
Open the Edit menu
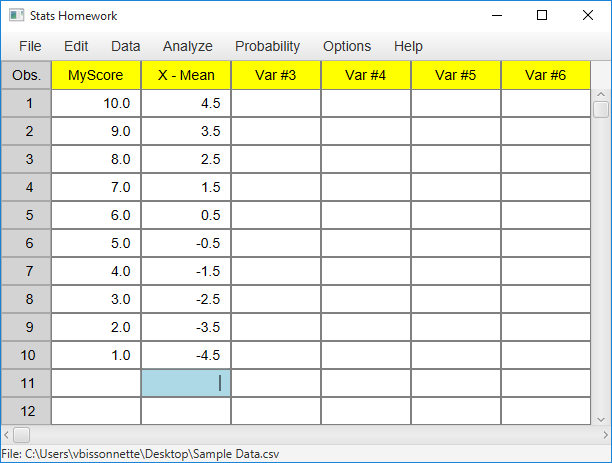click(x=76, y=46)
